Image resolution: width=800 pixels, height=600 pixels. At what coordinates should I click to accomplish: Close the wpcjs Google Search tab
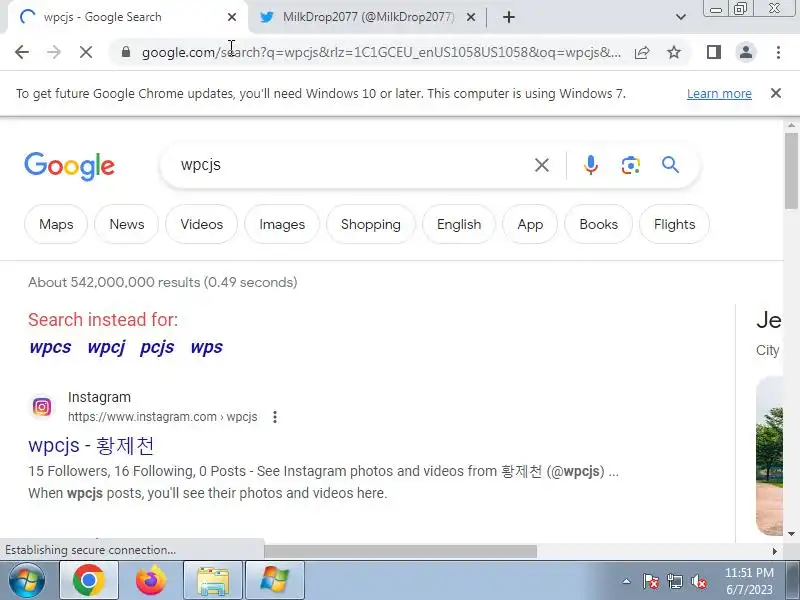click(x=232, y=17)
